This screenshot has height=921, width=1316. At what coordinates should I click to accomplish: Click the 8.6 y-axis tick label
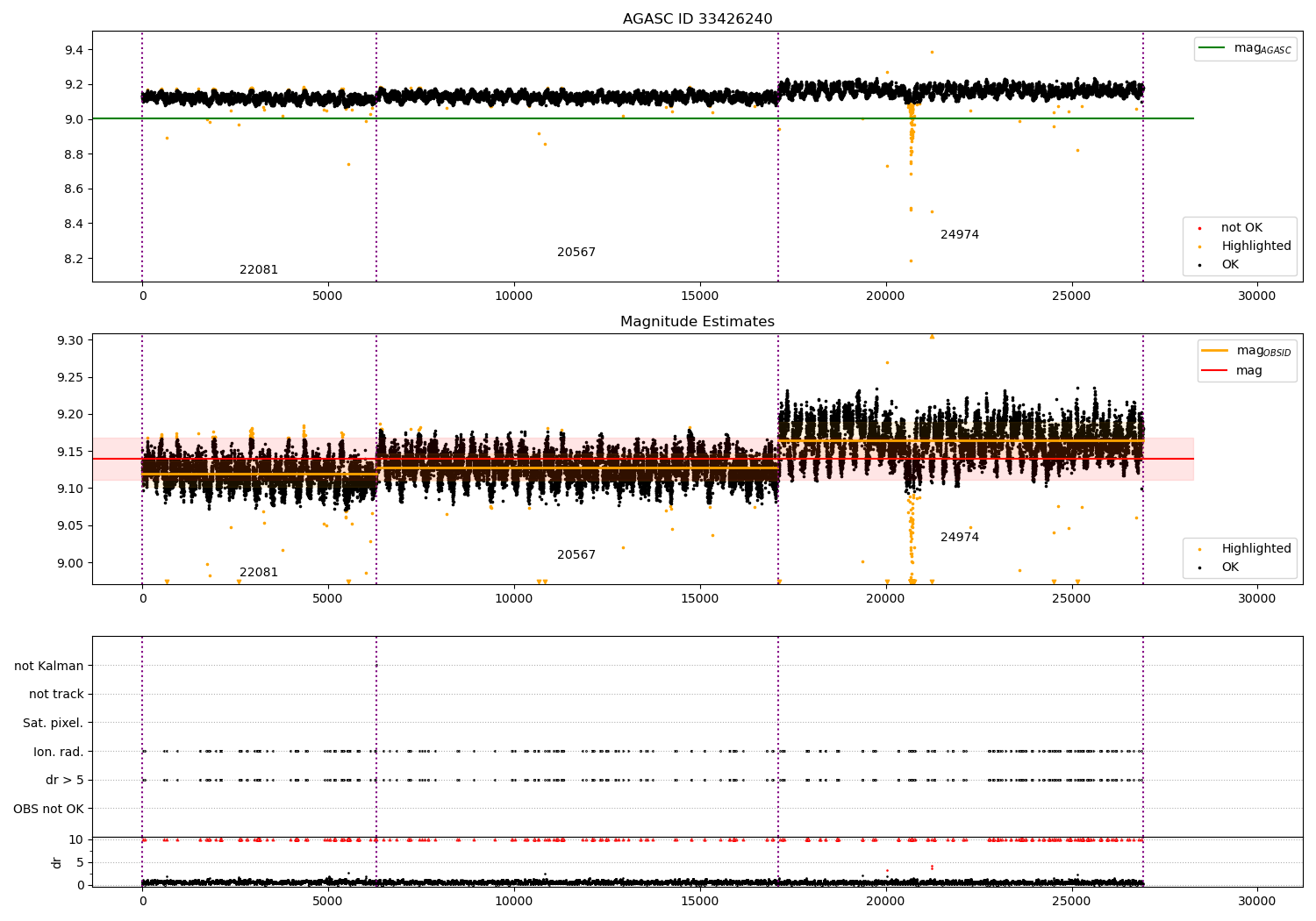[x=74, y=189]
